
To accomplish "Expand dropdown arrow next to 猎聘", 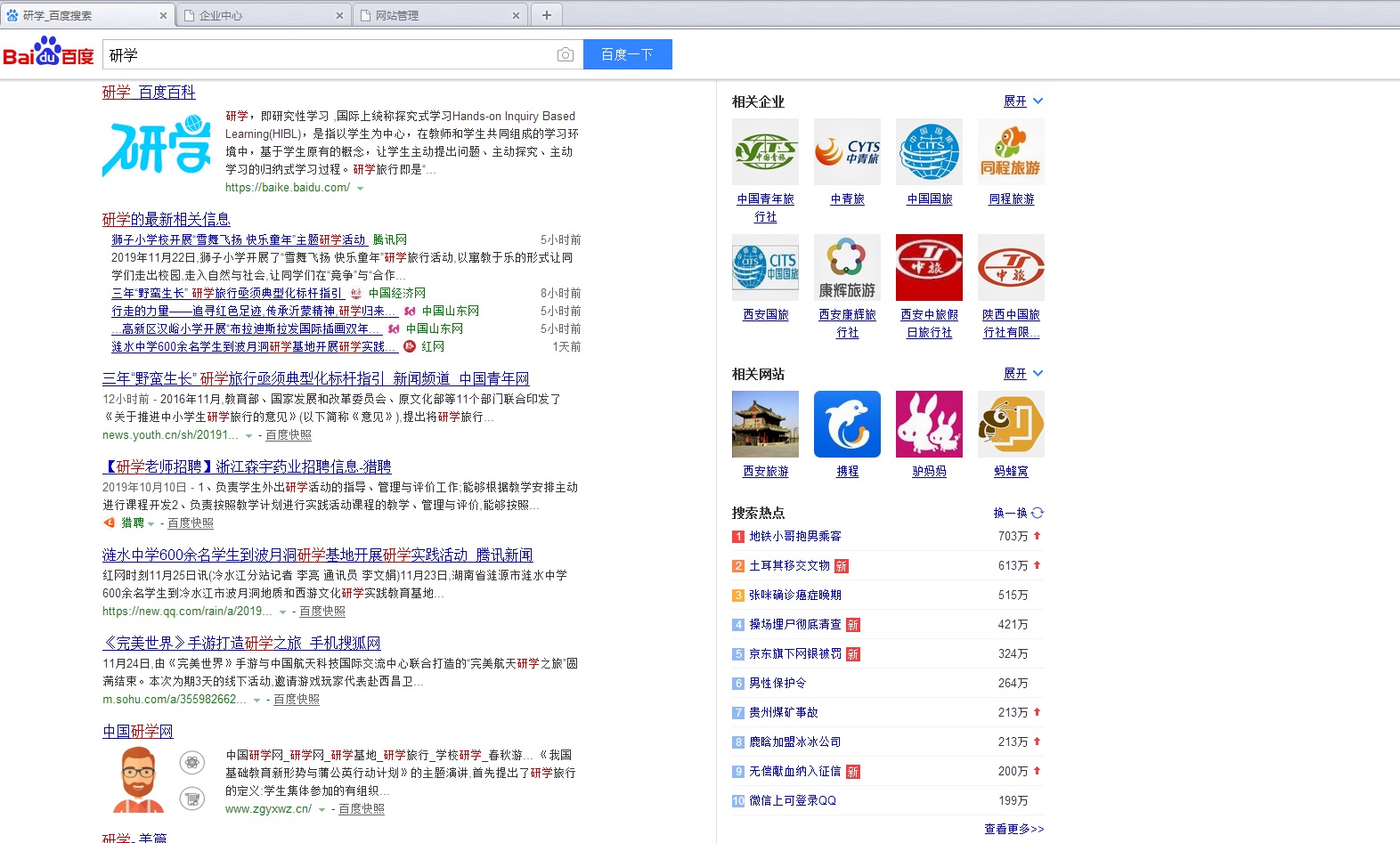I will pyautogui.click(x=151, y=524).
